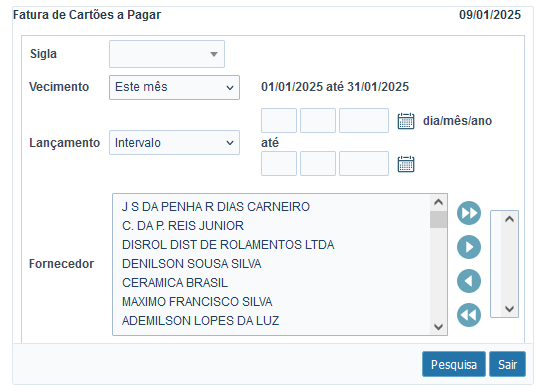Select CERAMICA BRASIL in Fornecedor list
This screenshot has width=546, height=392.
point(175,283)
